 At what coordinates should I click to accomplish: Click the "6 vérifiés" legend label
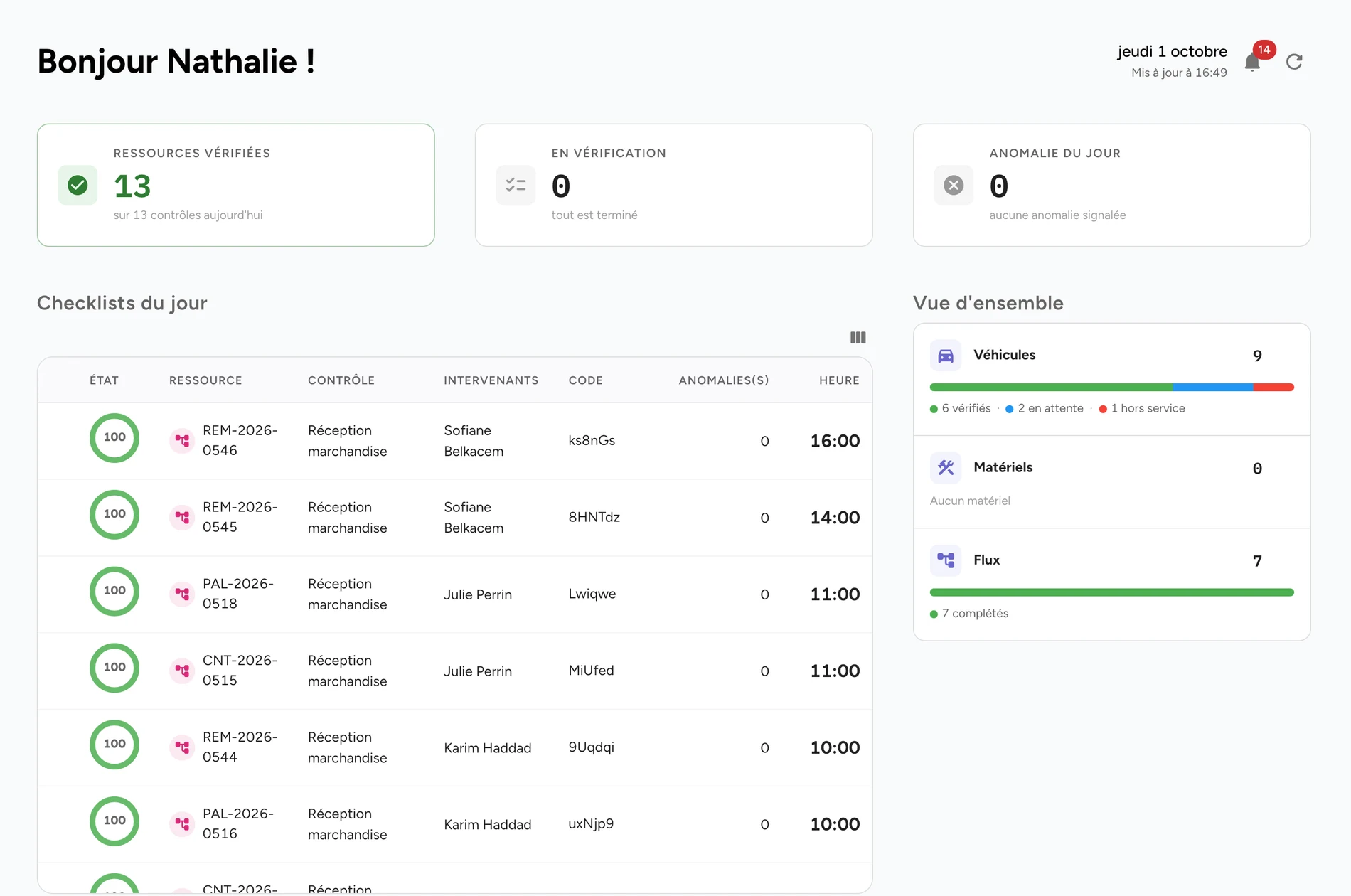point(966,408)
